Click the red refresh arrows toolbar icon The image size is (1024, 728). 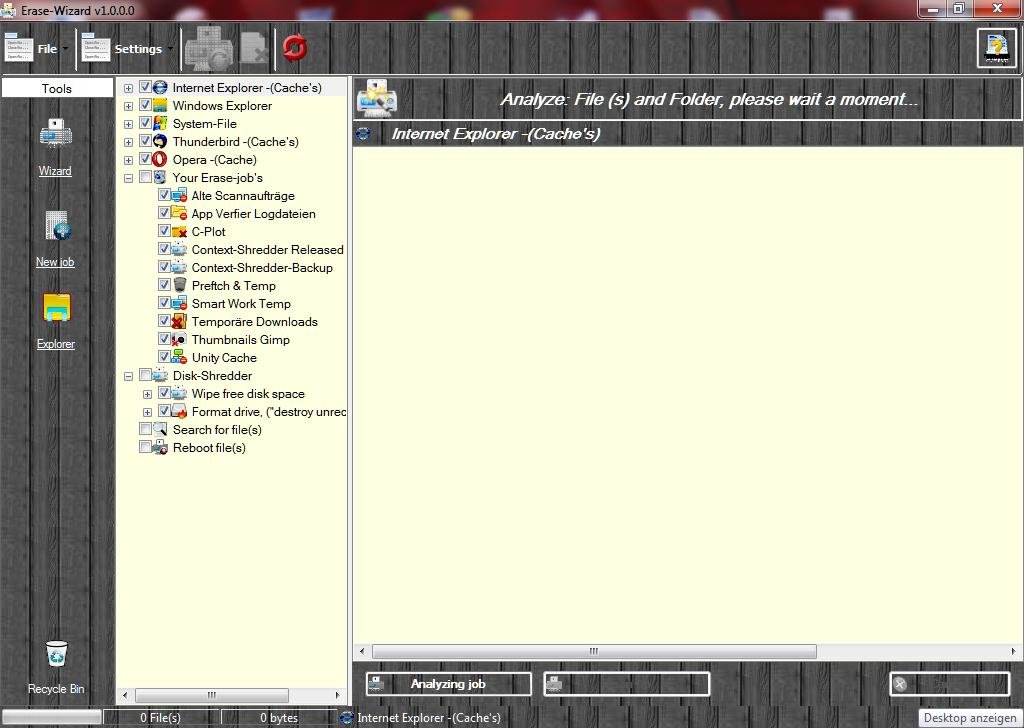point(295,48)
